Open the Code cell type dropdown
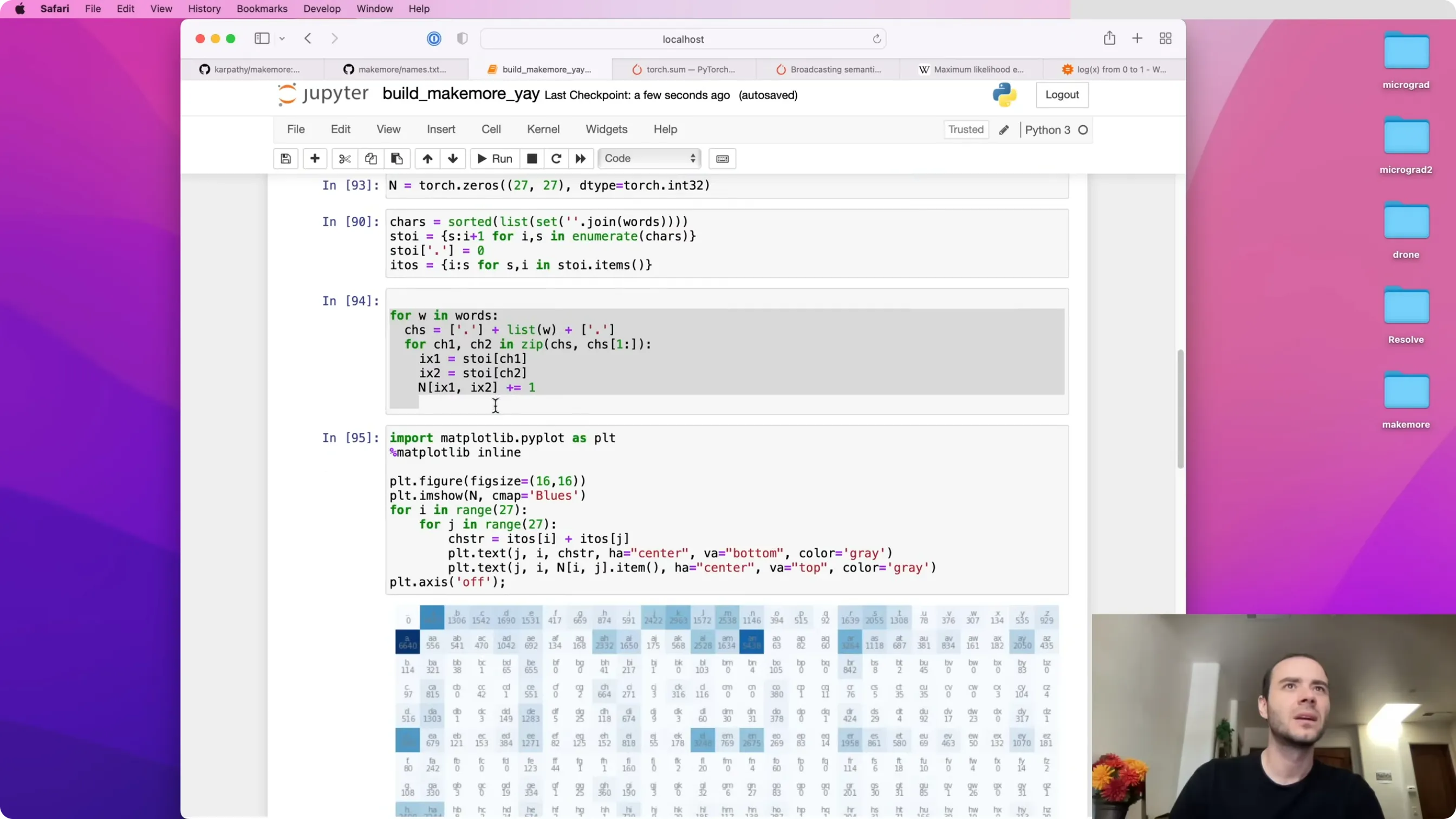The width and height of the screenshot is (1456, 819). [x=649, y=159]
